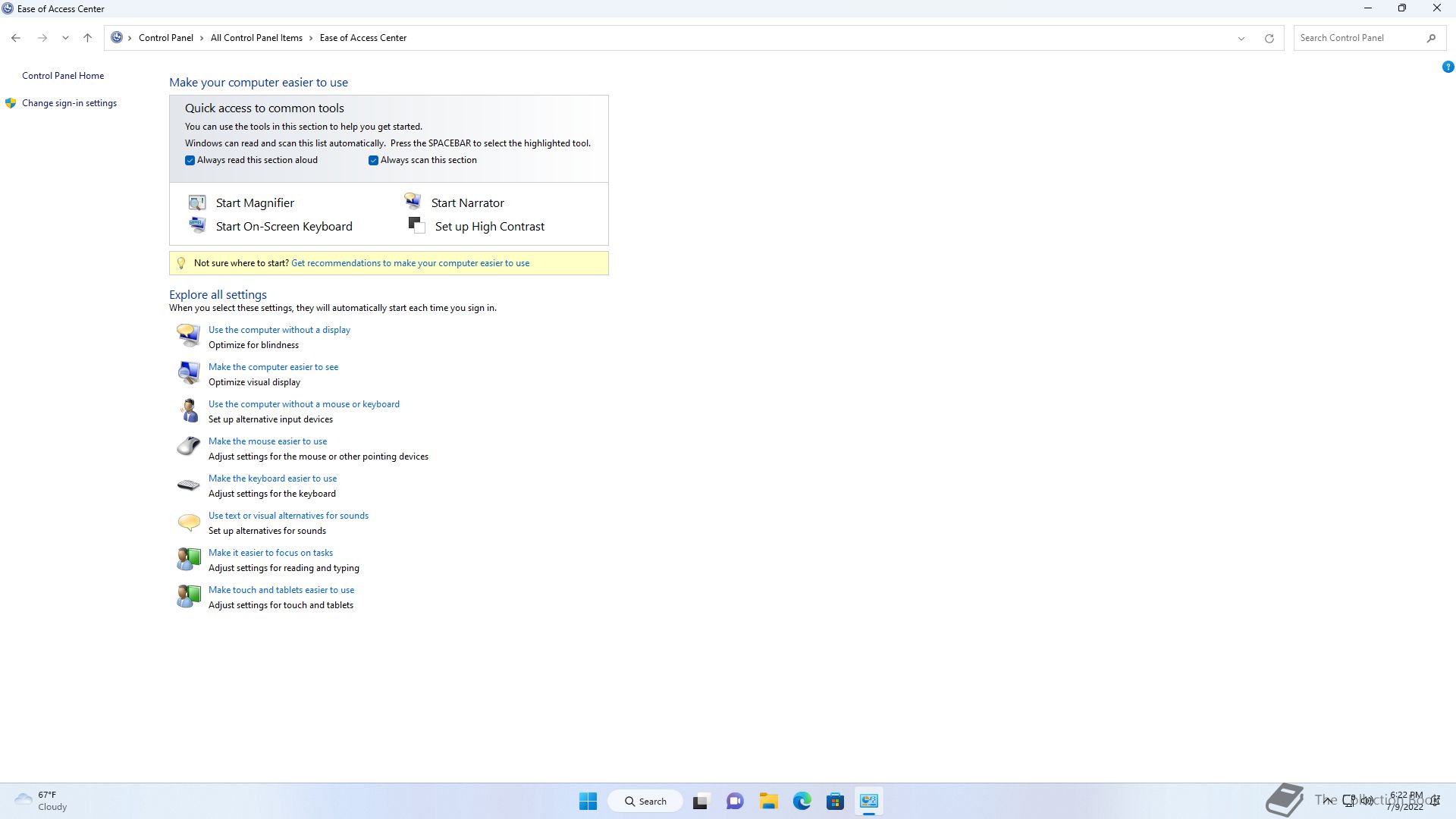Click icon beside Make touch and tablets easier to use

(188, 596)
